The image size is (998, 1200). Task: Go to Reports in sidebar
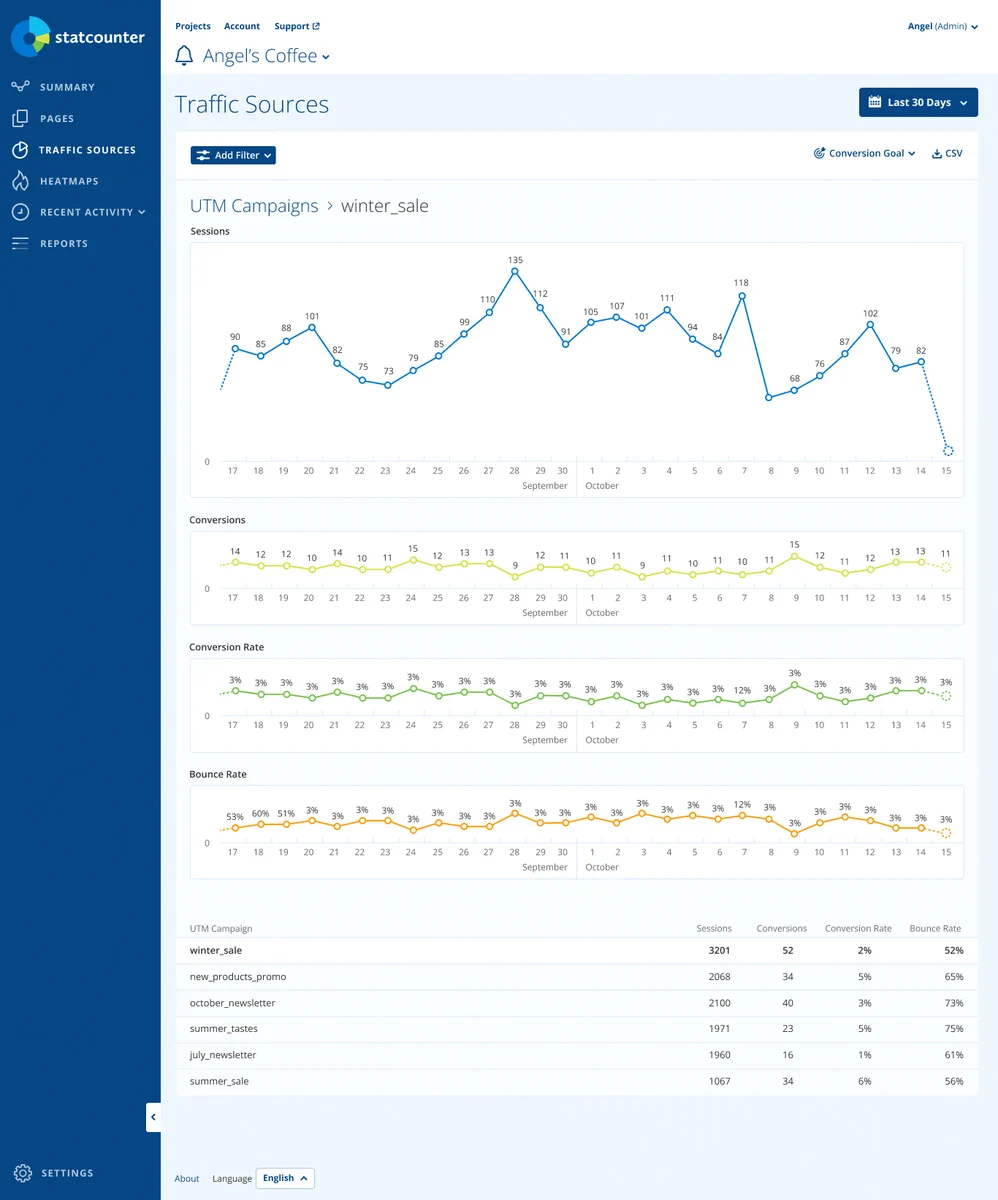[64, 244]
